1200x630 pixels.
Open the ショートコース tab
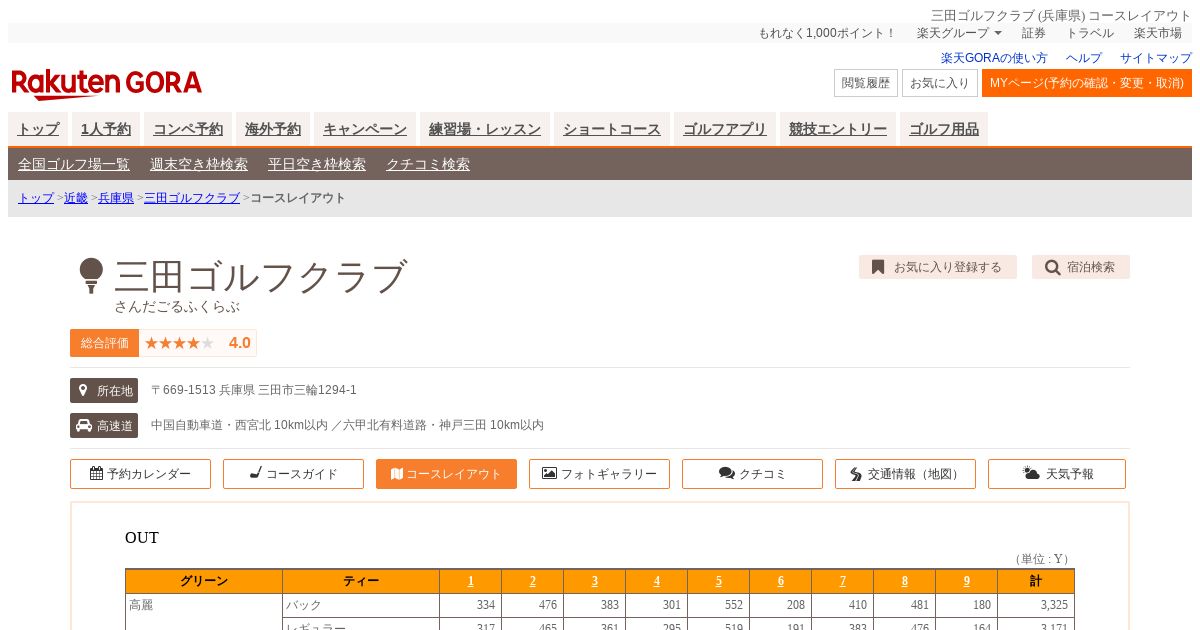612,129
